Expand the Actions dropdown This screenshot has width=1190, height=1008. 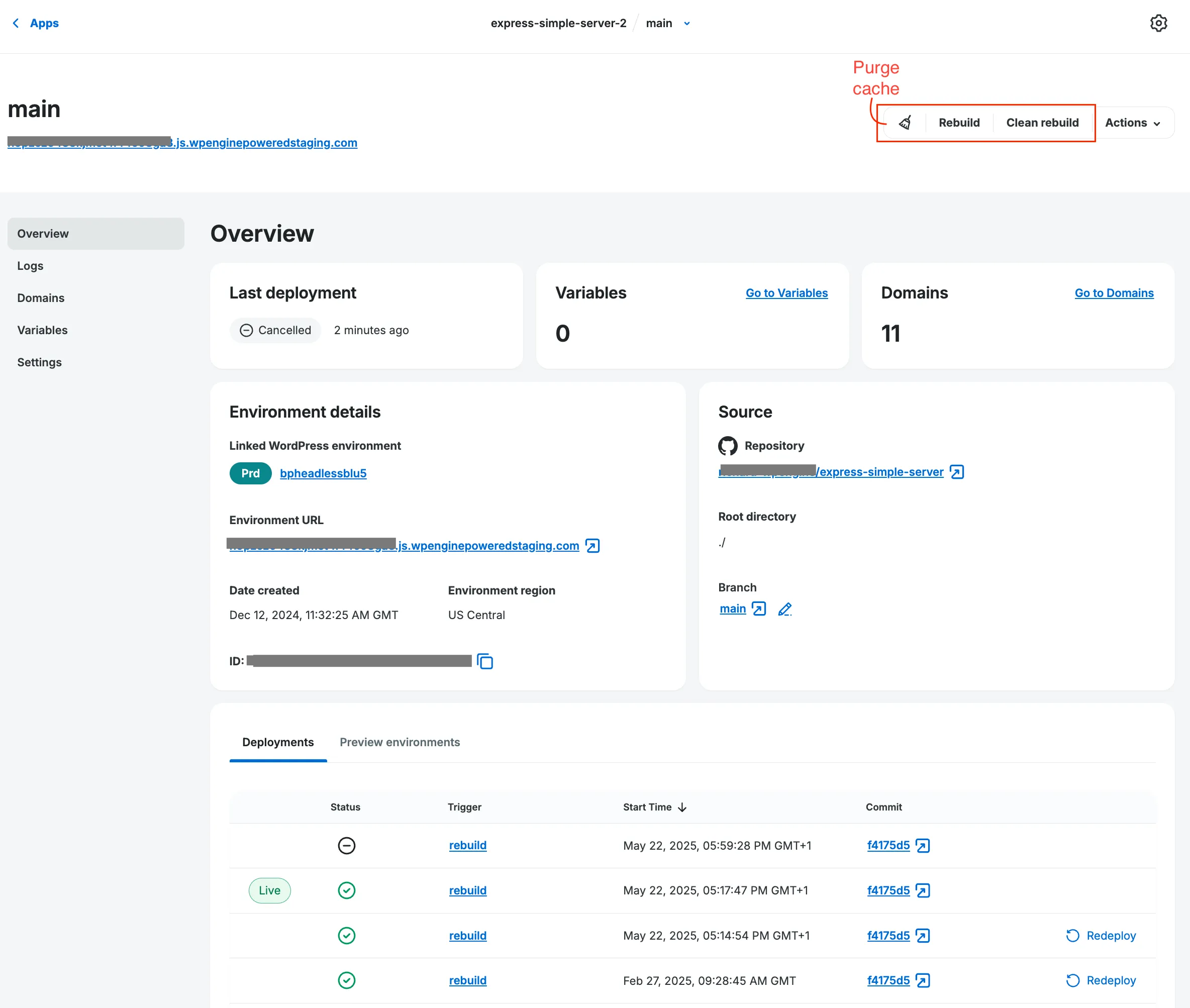coord(1133,123)
